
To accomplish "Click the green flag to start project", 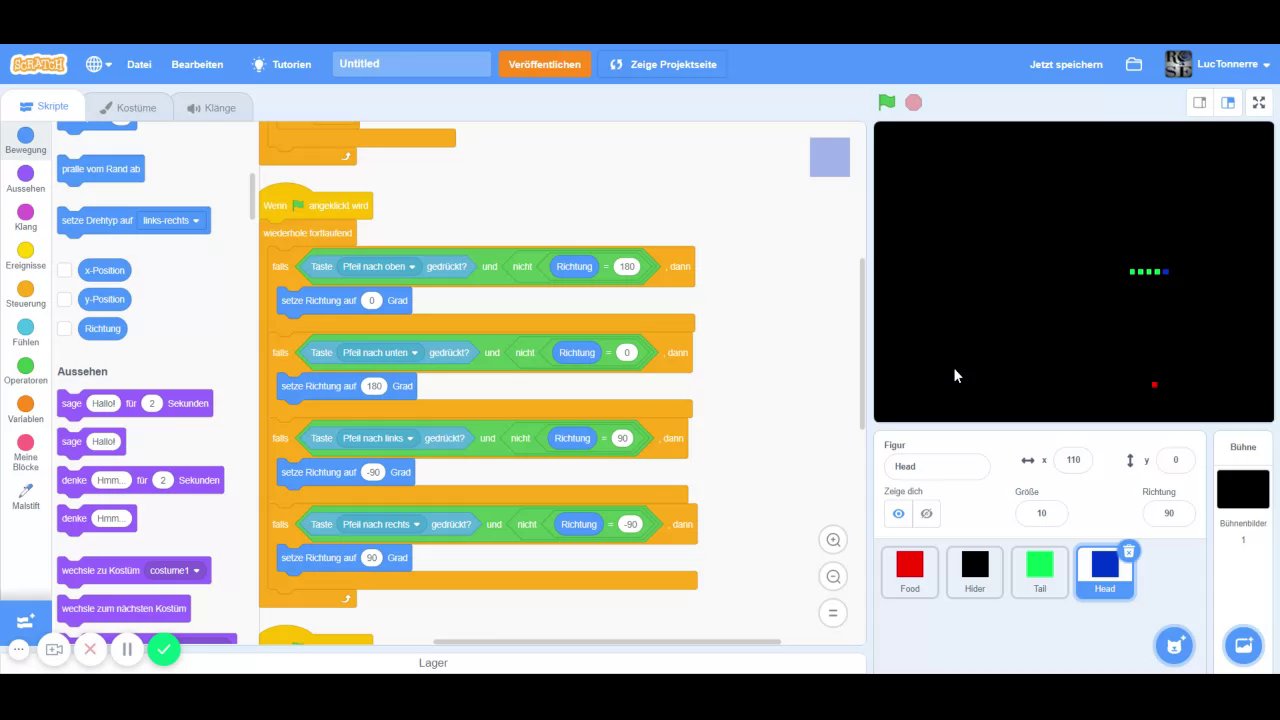I will [886, 102].
